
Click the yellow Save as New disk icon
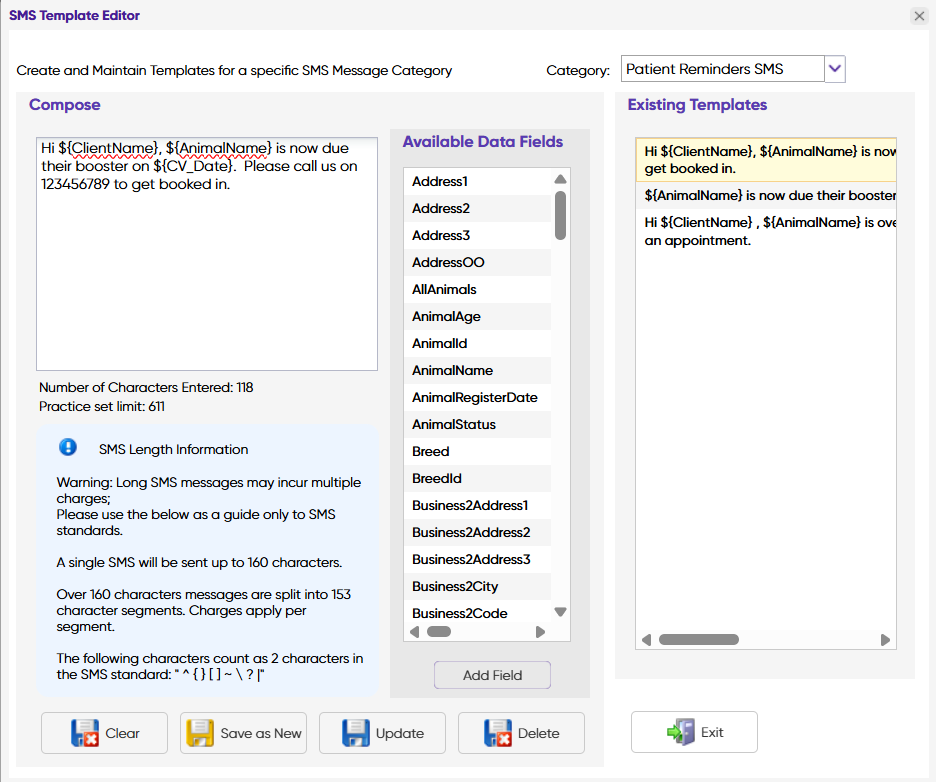(x=200, y=733)
